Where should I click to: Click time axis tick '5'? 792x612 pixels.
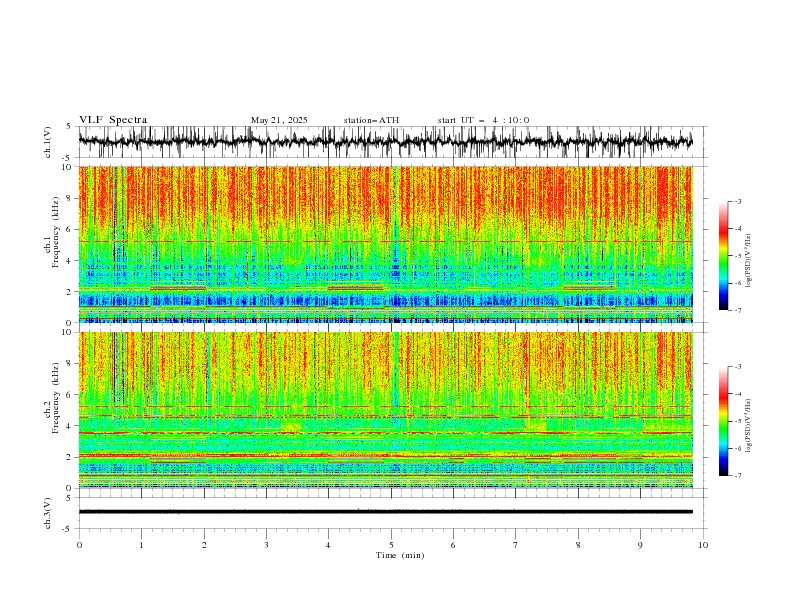pos(391,545)
